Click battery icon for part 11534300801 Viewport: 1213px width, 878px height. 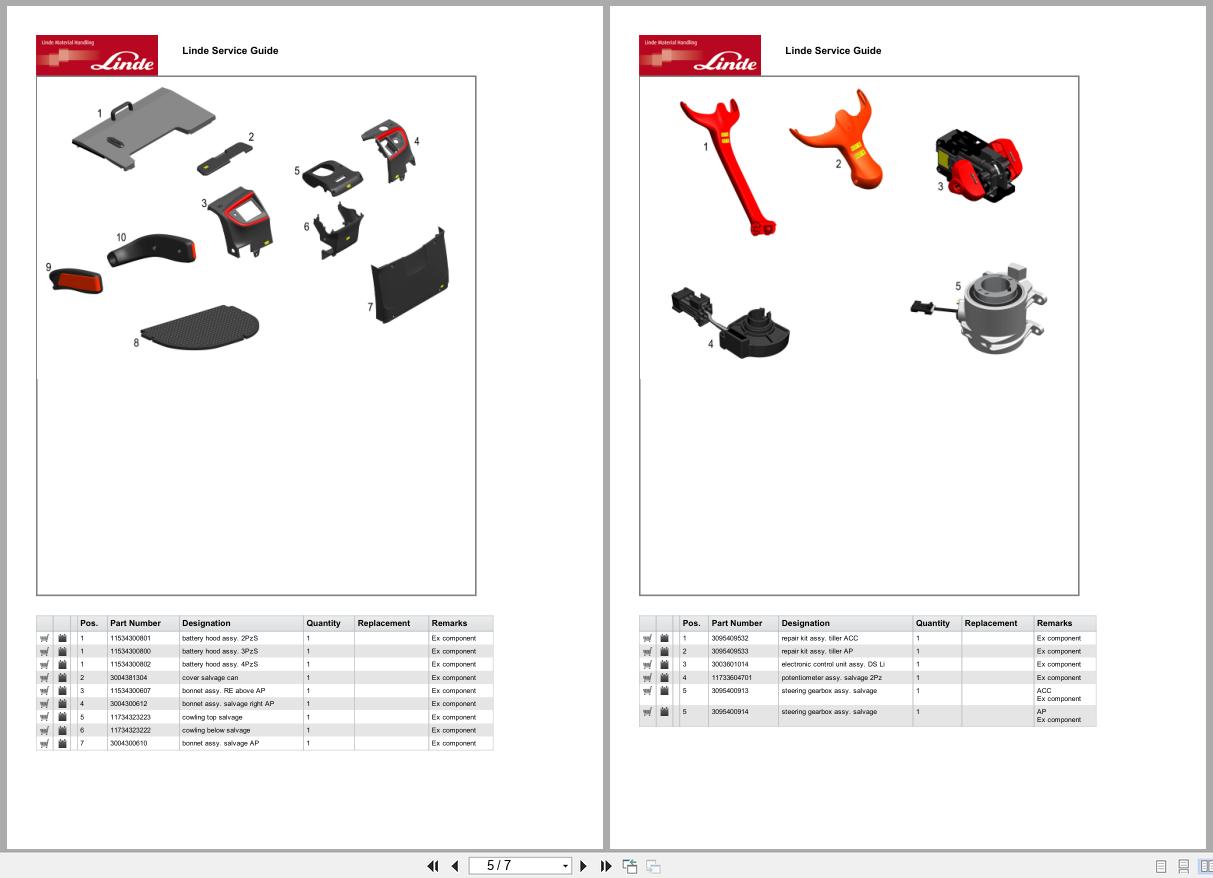point(62,638)
